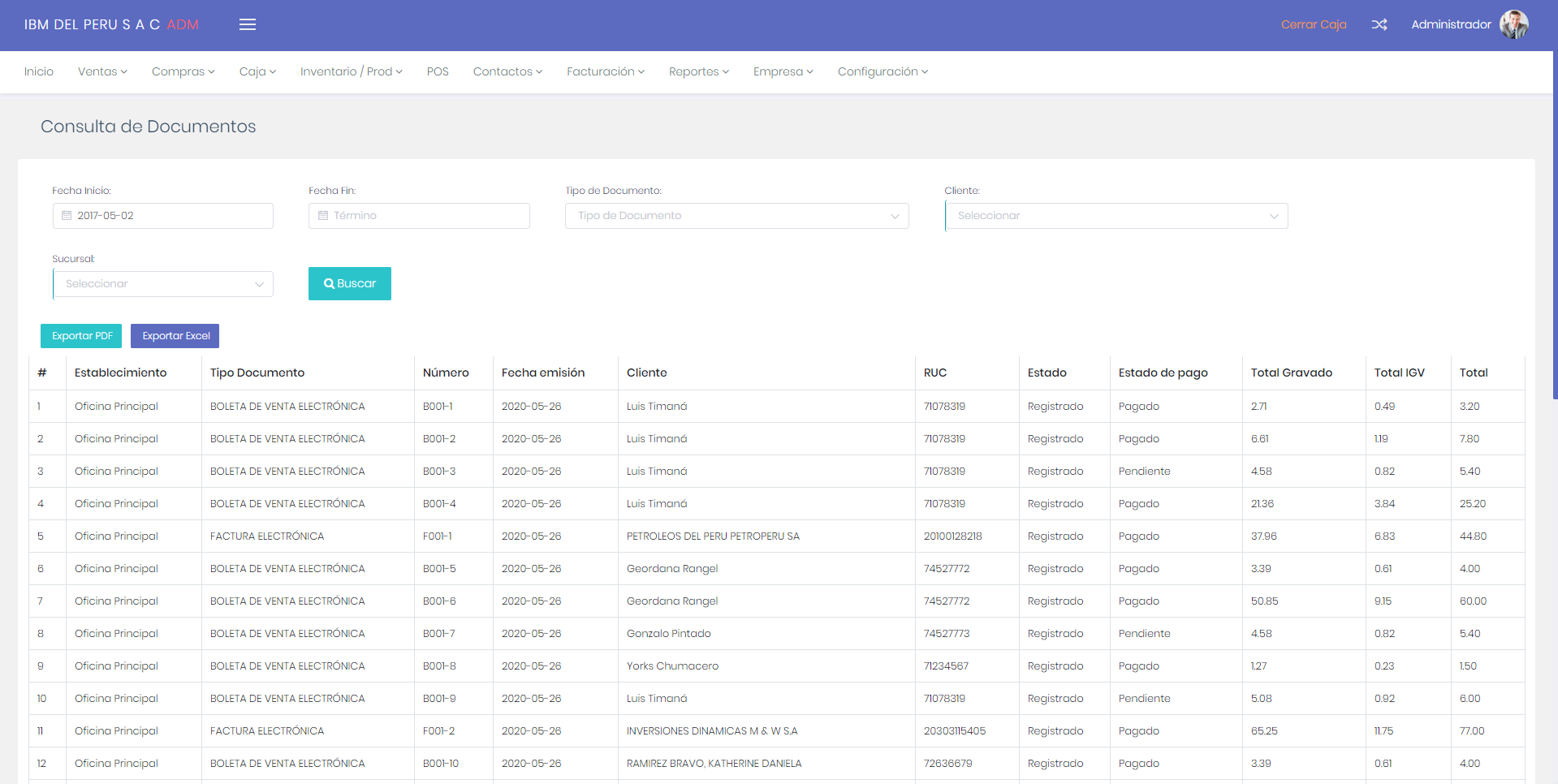Navigate to Inicio home page
Screen dimensions: 1558x784
39,71
